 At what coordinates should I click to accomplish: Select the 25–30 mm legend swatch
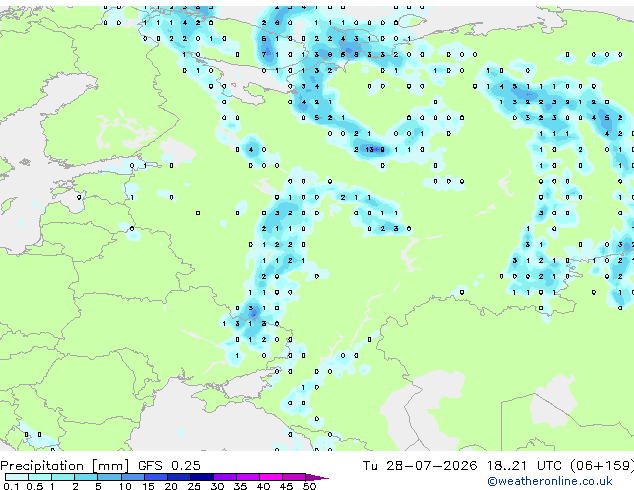(202, 477)
